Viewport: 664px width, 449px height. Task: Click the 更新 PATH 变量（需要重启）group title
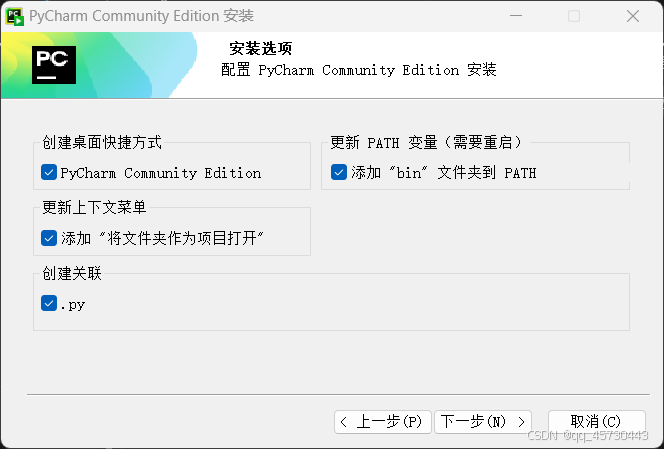coord(426,142)
